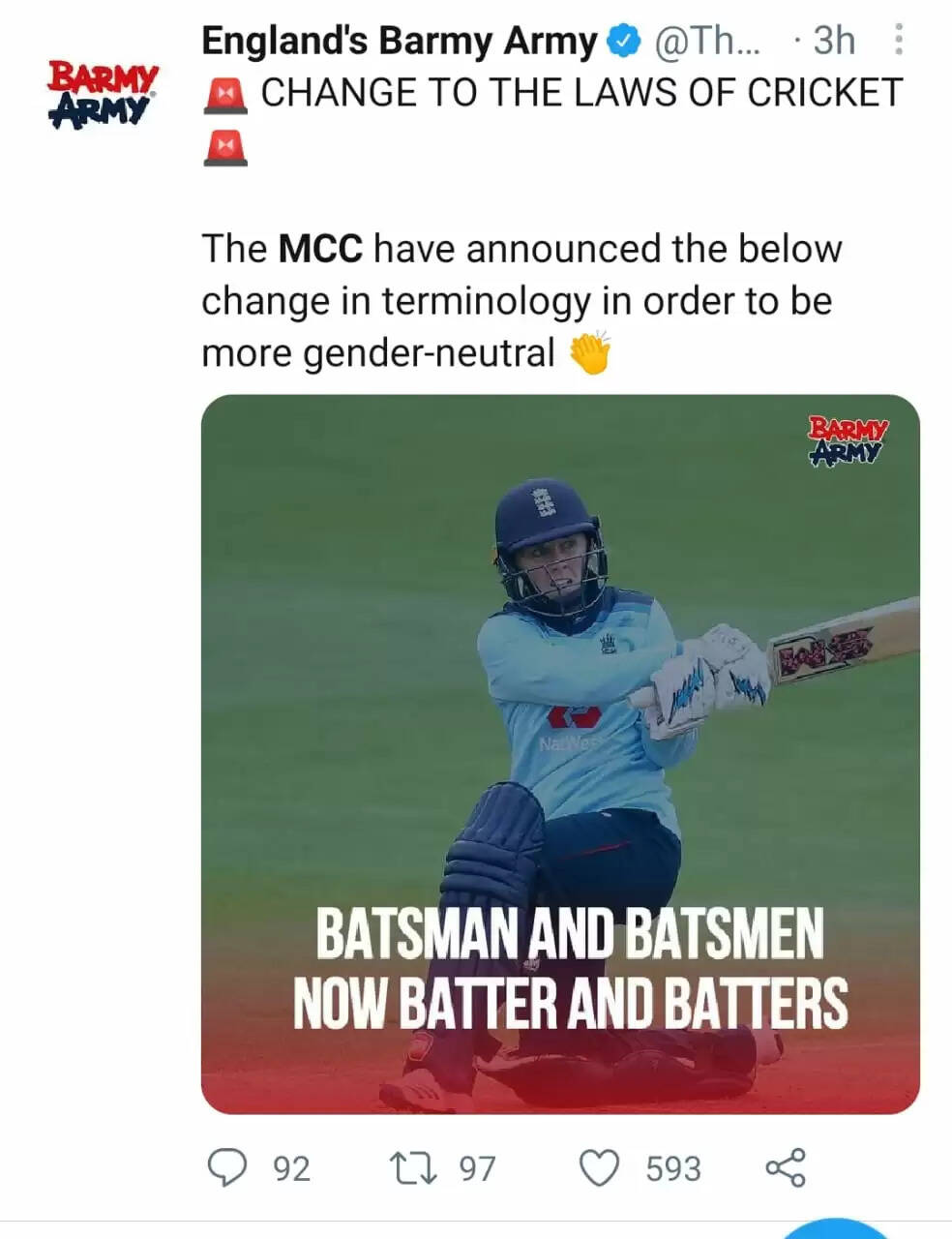The image size is (952, 1239).
Task: Click the retweet count 97
Action: coord(477,1169)
